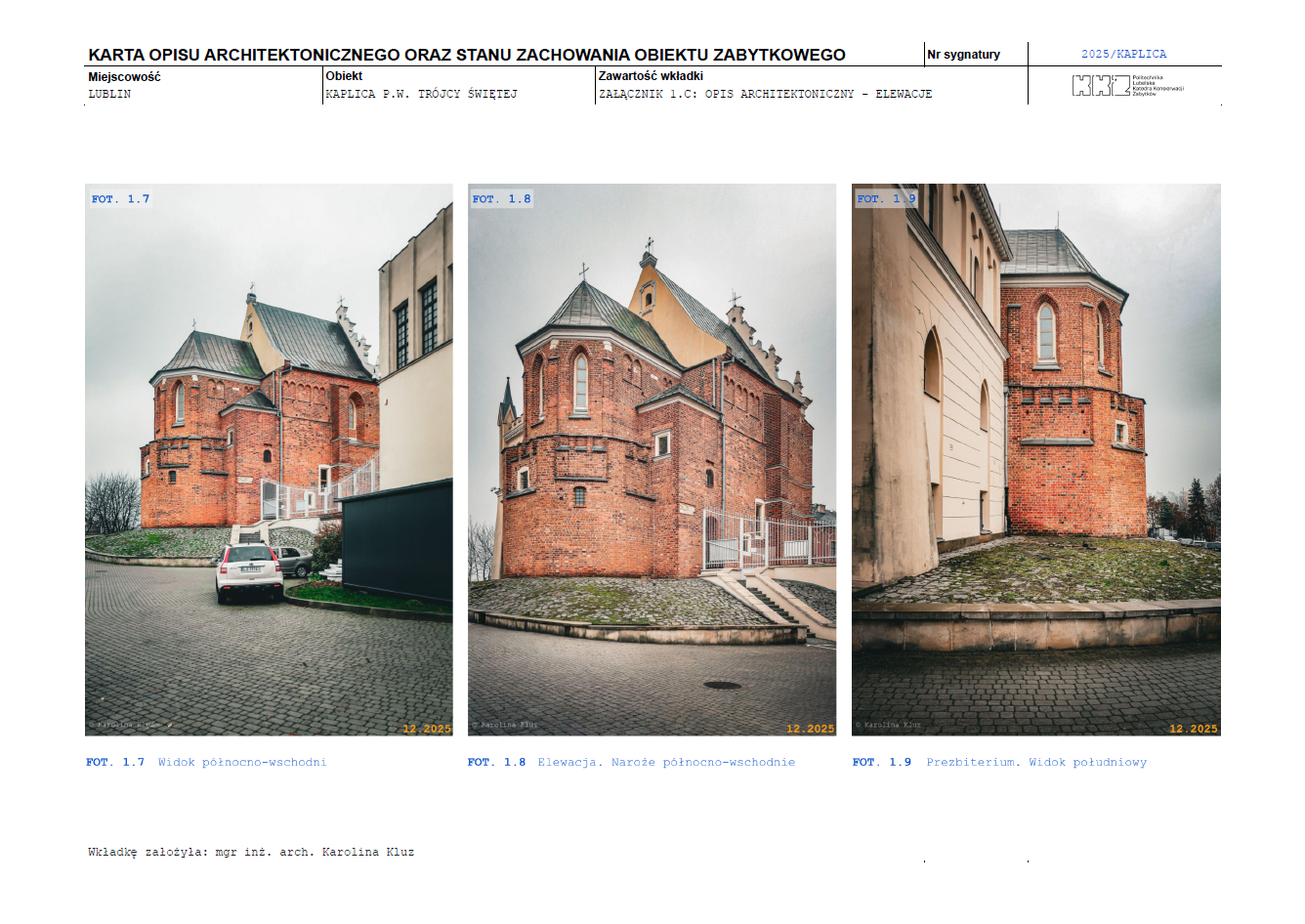Select 'KAPLICA P.W. TRÓJCY ŚWIĘTEJ' text
Image resolution: width=1305 pixels, height=924 pixels.
coord(421,95)
